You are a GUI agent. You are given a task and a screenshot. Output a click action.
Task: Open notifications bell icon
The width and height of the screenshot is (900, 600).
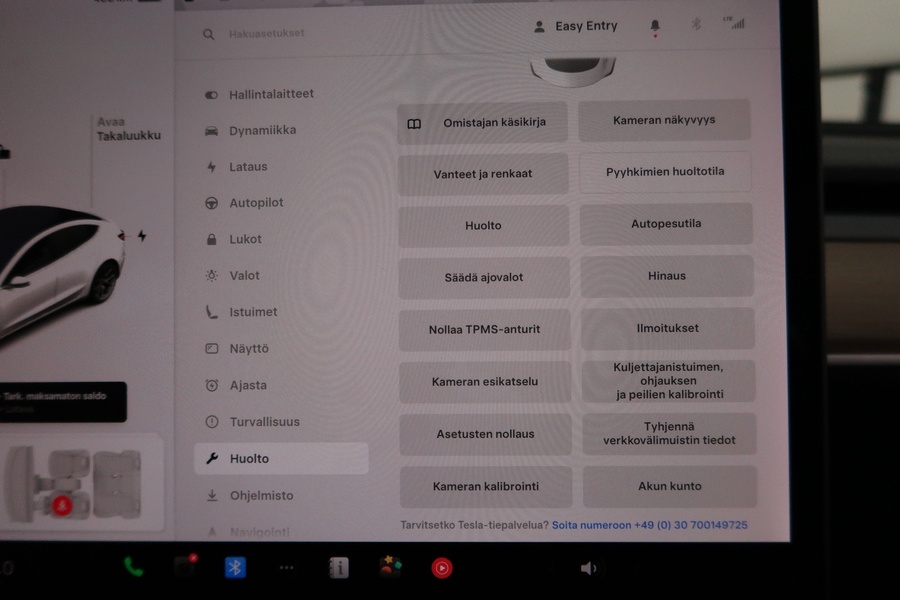[655, 26]
